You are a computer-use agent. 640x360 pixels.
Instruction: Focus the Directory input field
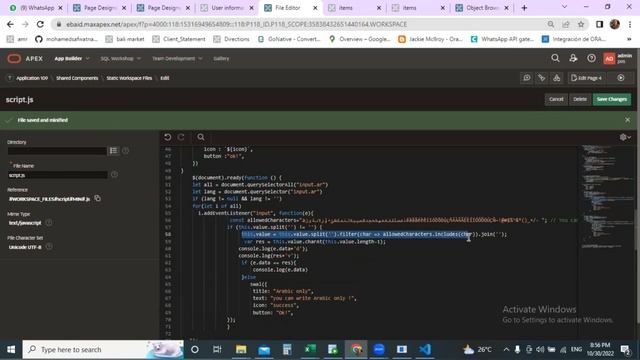tap(57, 151)
